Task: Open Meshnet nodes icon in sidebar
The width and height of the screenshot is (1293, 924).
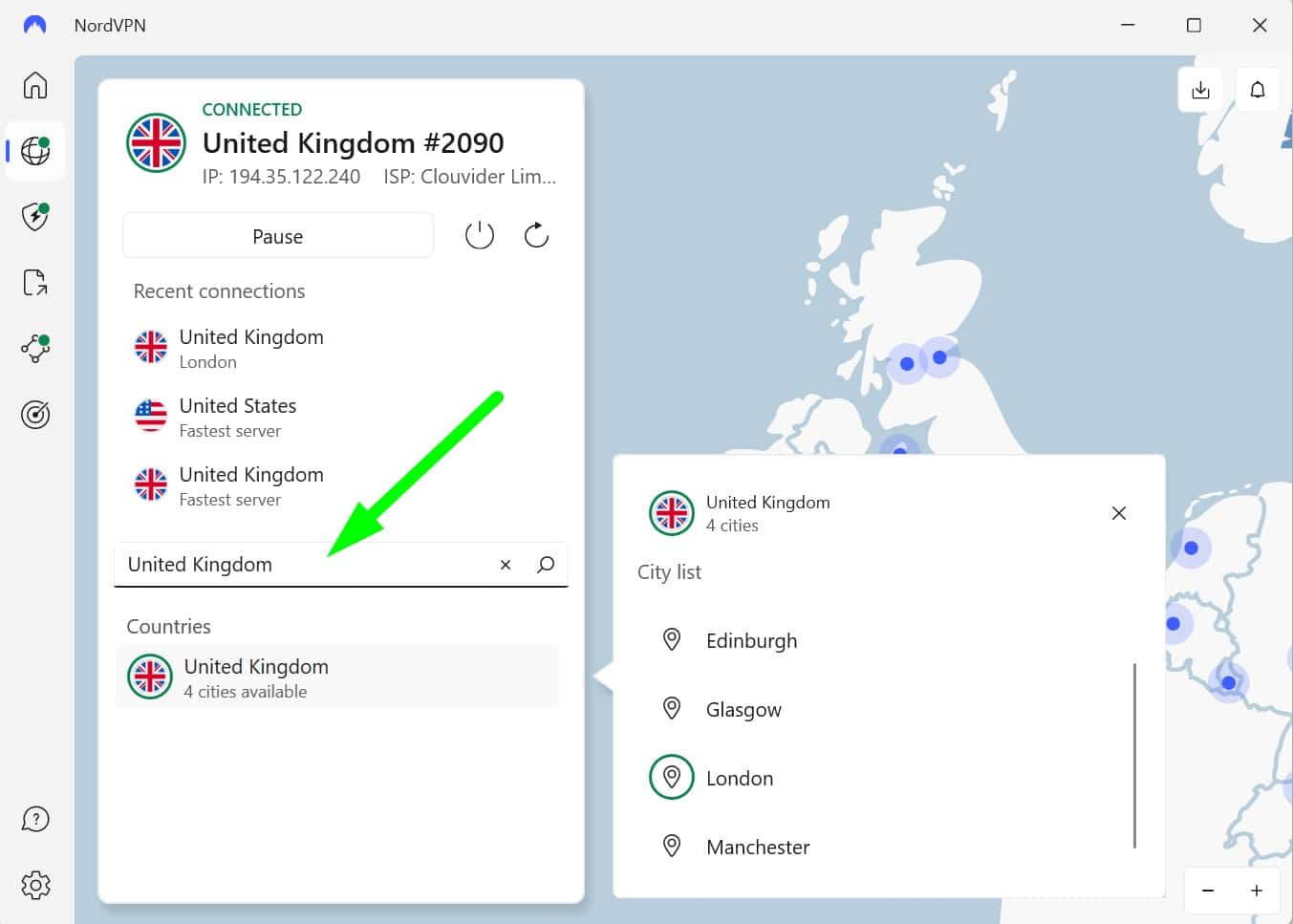Action: coord(35,349)
